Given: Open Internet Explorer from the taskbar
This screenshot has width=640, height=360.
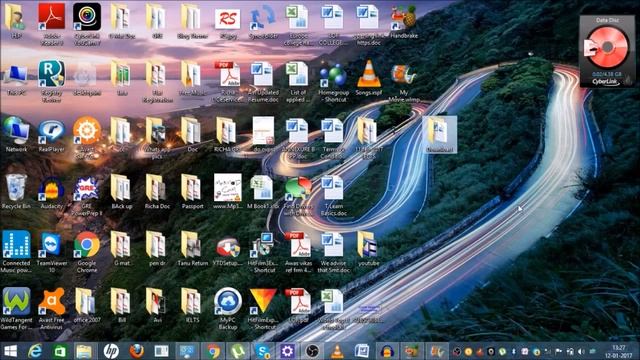Looking at the screenshot, I should click(35, 351).
